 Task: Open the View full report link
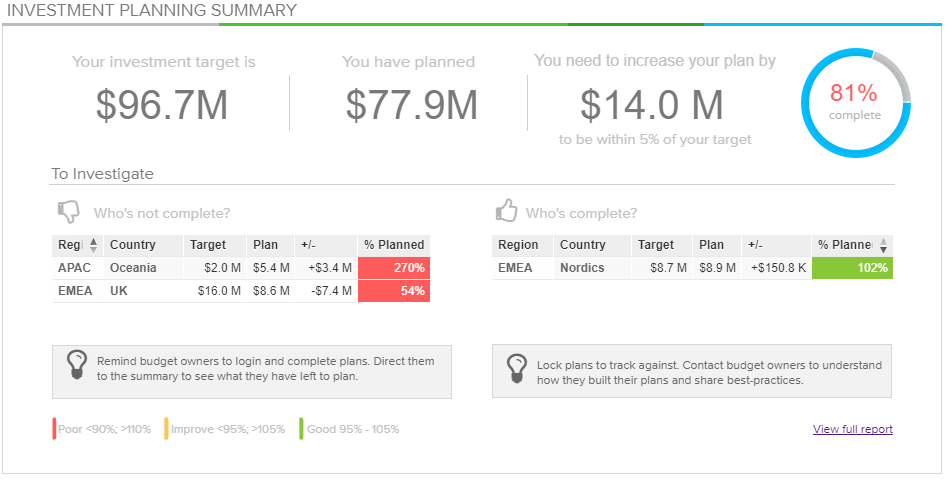[852, 429]
